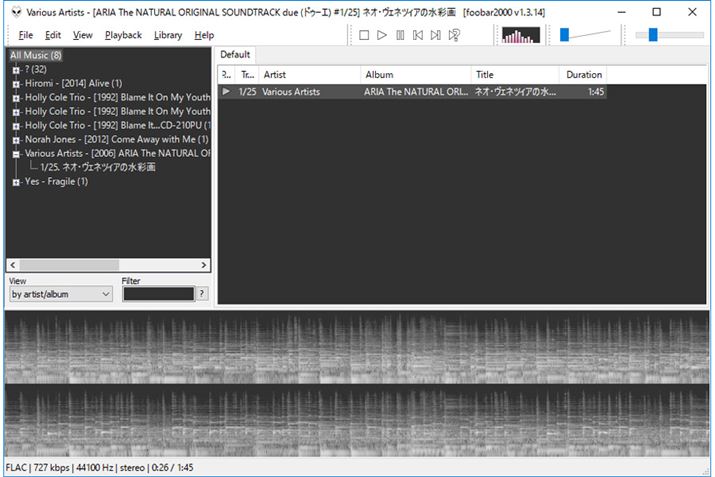Click the playing indicator arrow in playlist row
The width and height of the screenshot is (715, 477).
pyautogui.click(x=226, y=91)
